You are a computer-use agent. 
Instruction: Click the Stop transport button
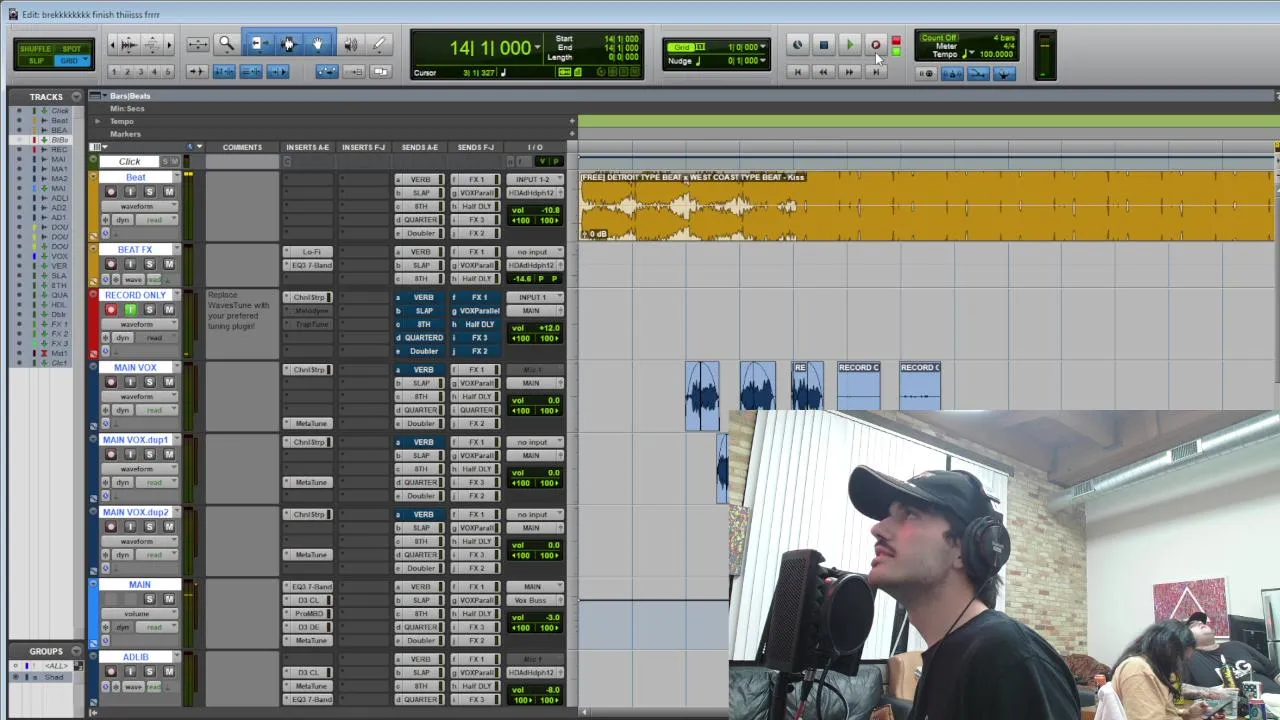coord(823,45)
